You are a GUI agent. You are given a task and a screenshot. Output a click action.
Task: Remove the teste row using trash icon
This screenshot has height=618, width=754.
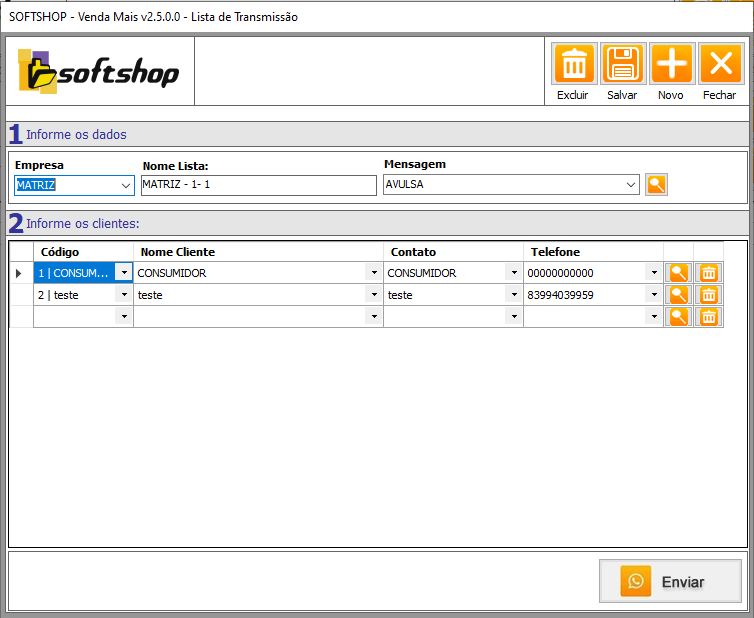[708, 295]
